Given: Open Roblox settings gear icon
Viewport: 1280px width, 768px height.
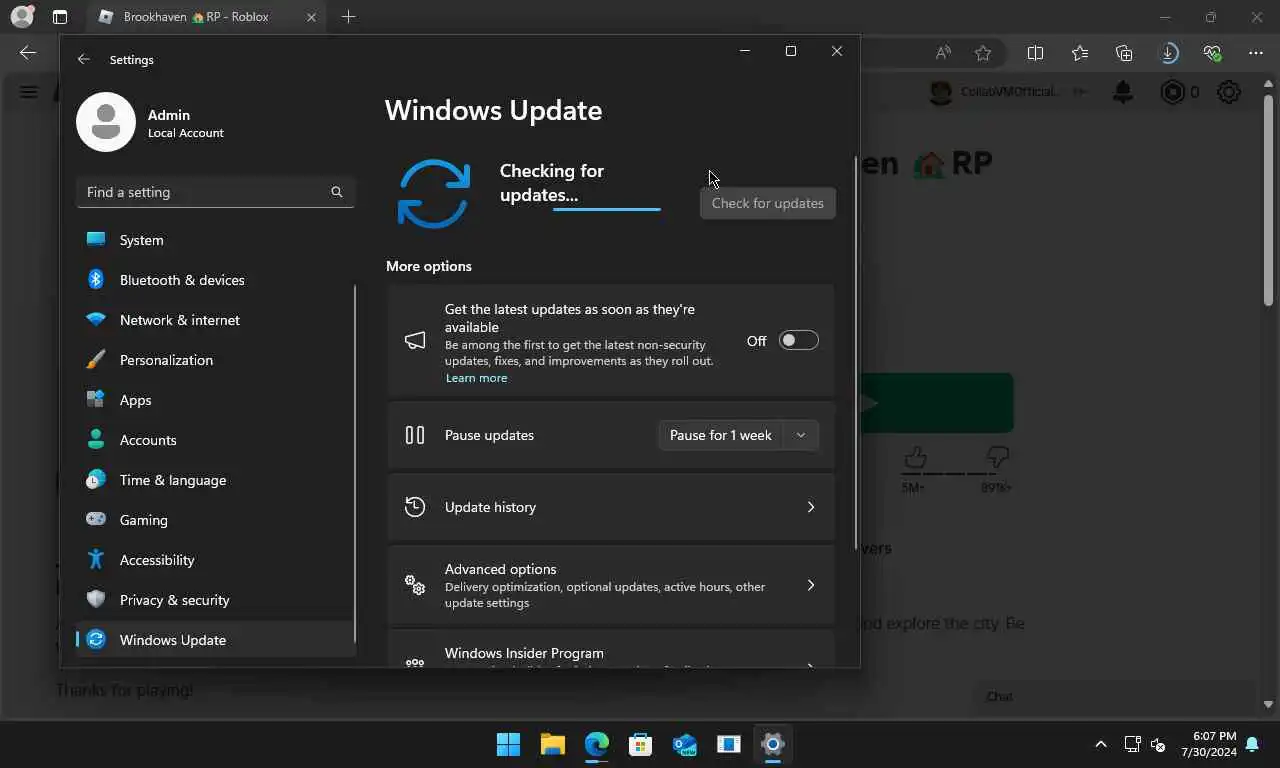Looking at the screenshot, I should [1229, 92].
